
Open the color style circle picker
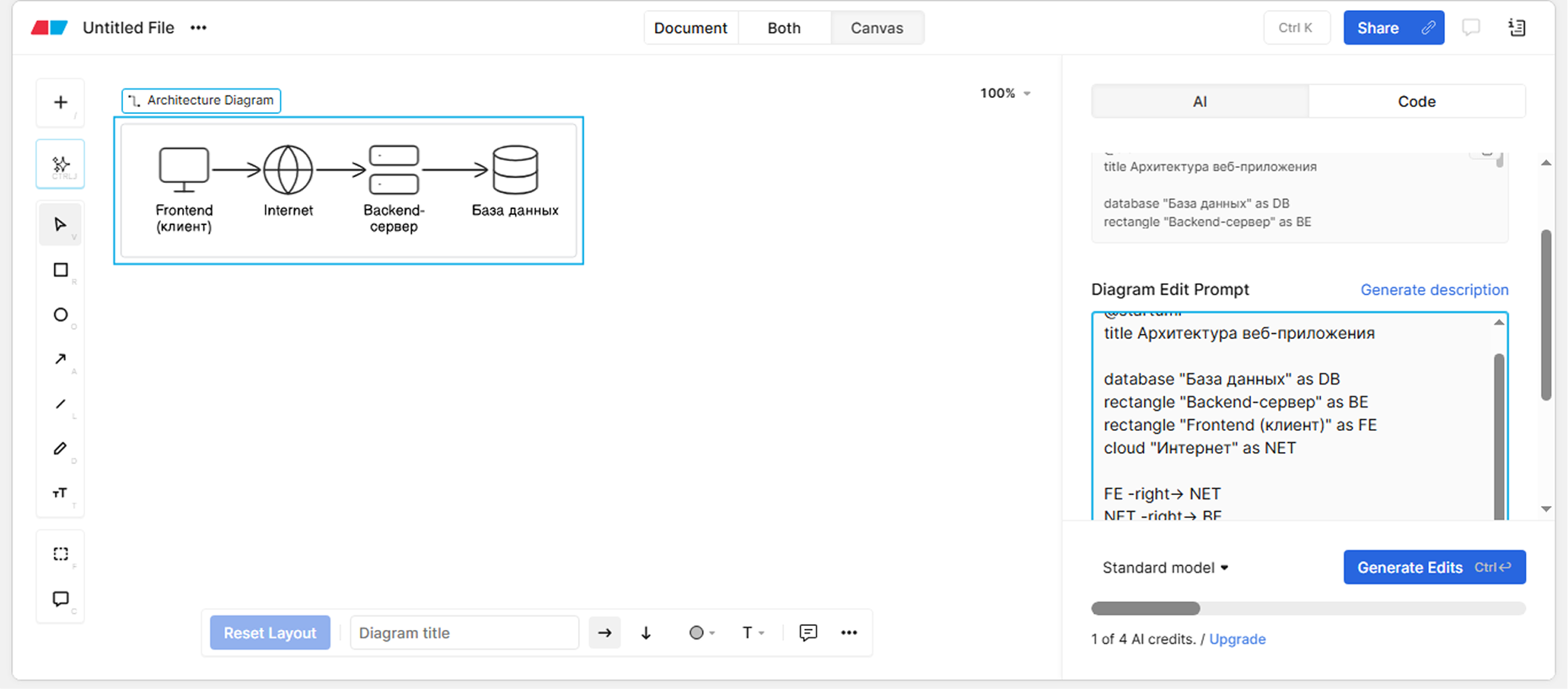tap(701, 632)
